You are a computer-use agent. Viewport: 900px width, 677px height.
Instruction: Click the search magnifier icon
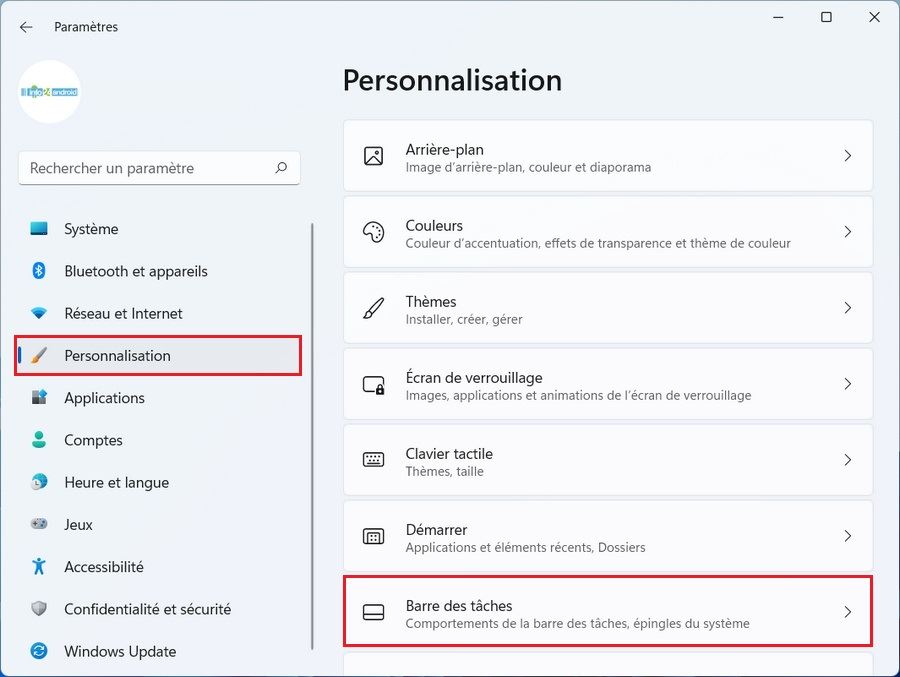[282, 168]
